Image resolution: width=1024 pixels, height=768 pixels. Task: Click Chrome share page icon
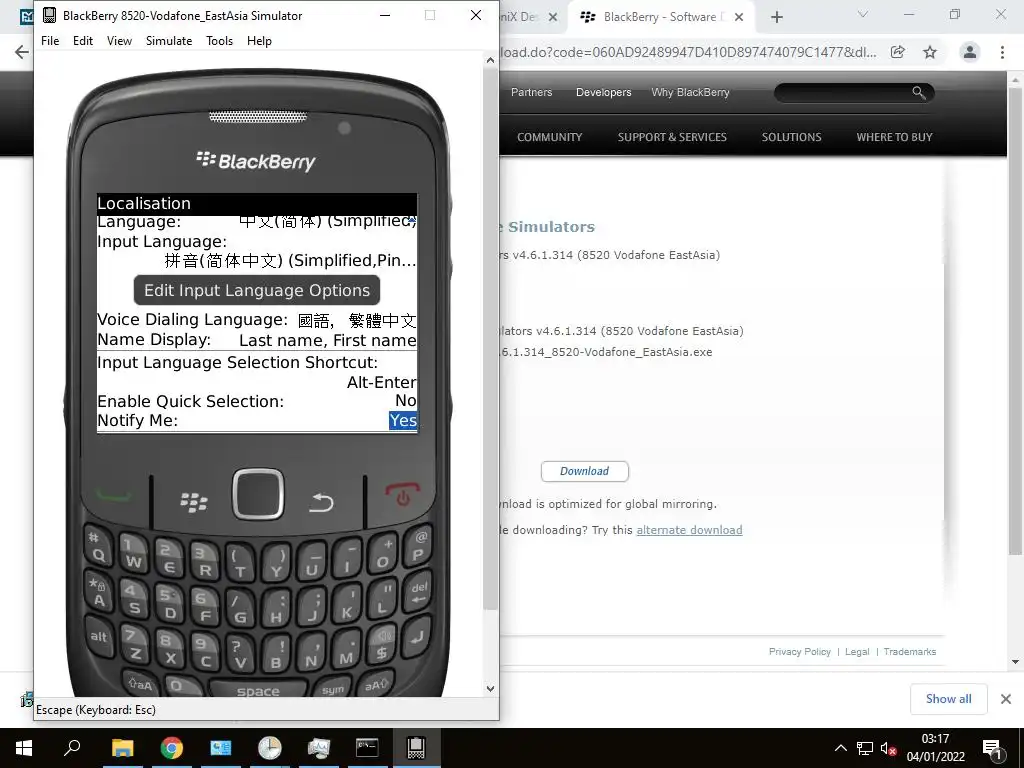click(x=898, y=52)
